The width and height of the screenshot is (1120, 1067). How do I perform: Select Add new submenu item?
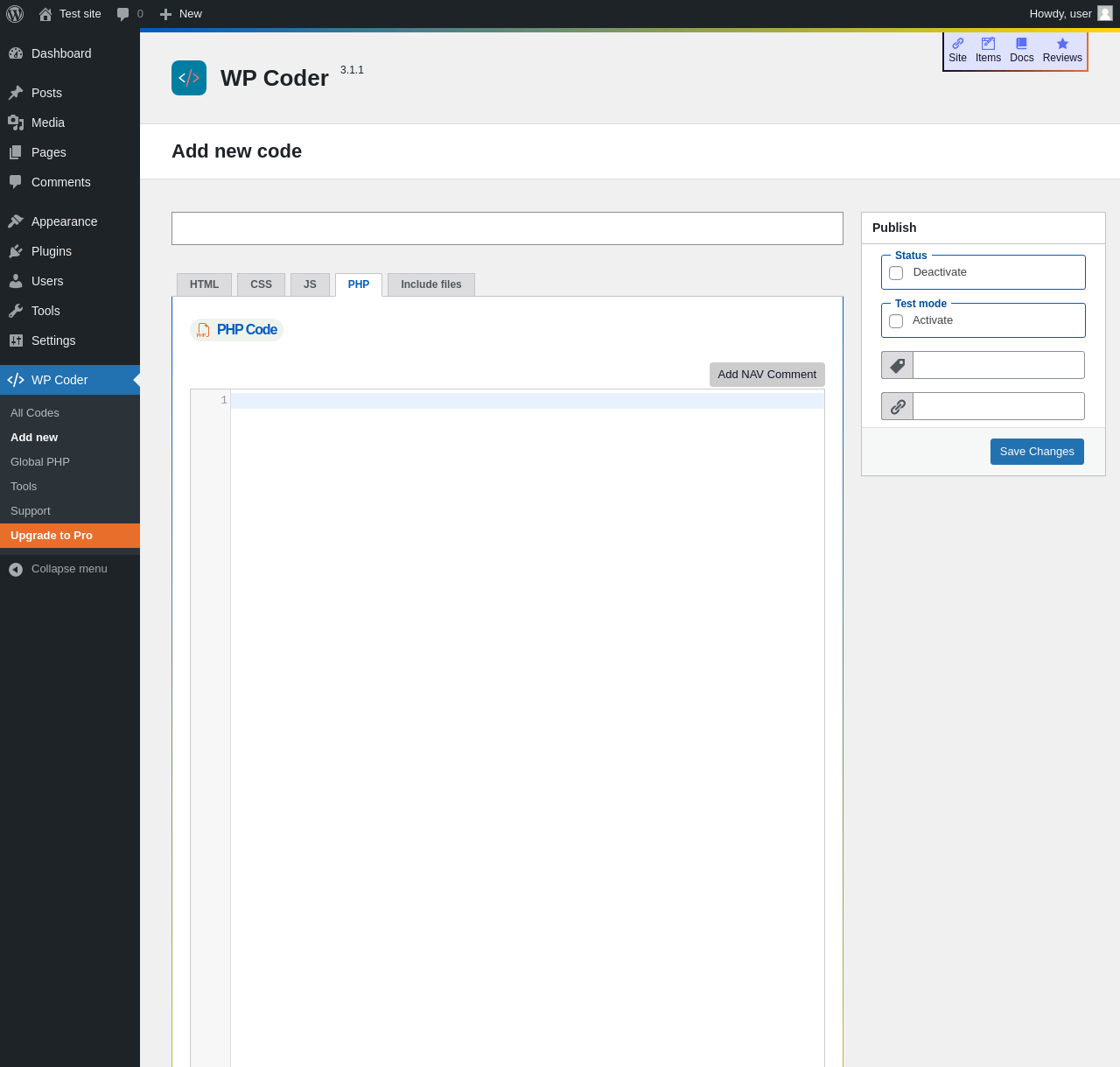coord(70,438)
